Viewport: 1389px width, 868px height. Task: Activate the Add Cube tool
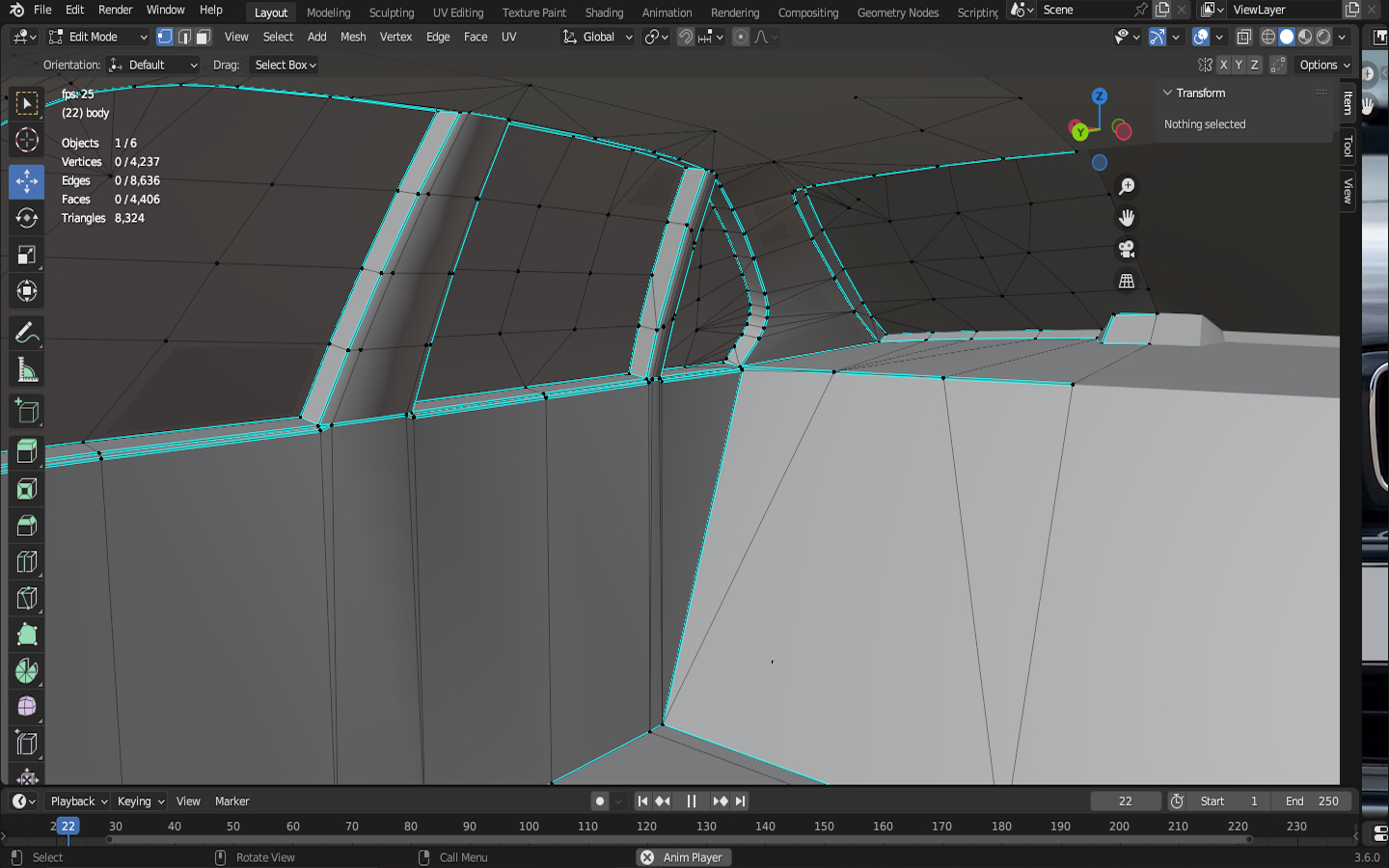pyautogui.click(x=27, y=412)
